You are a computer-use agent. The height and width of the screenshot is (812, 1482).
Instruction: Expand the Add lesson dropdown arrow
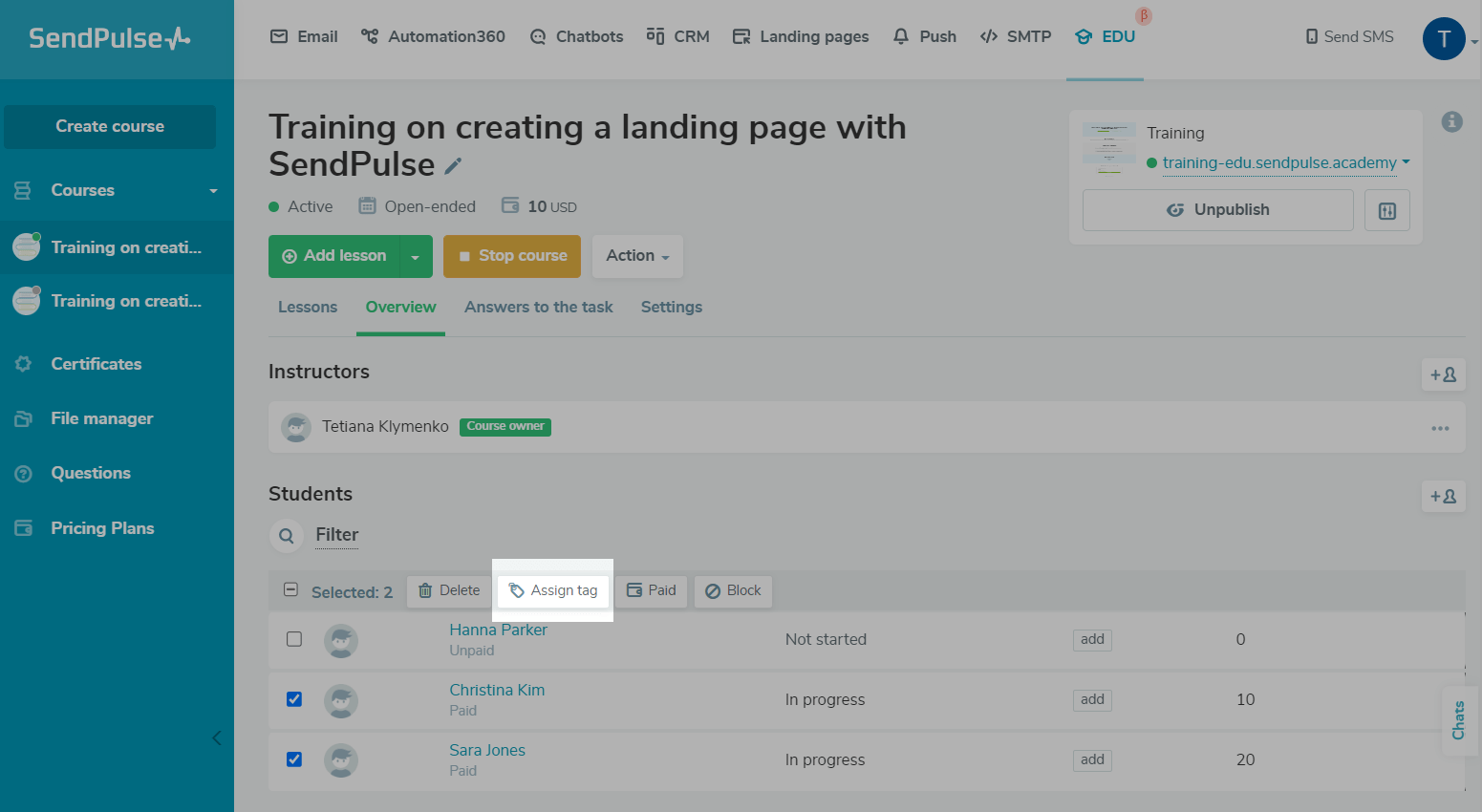(415, 257)
